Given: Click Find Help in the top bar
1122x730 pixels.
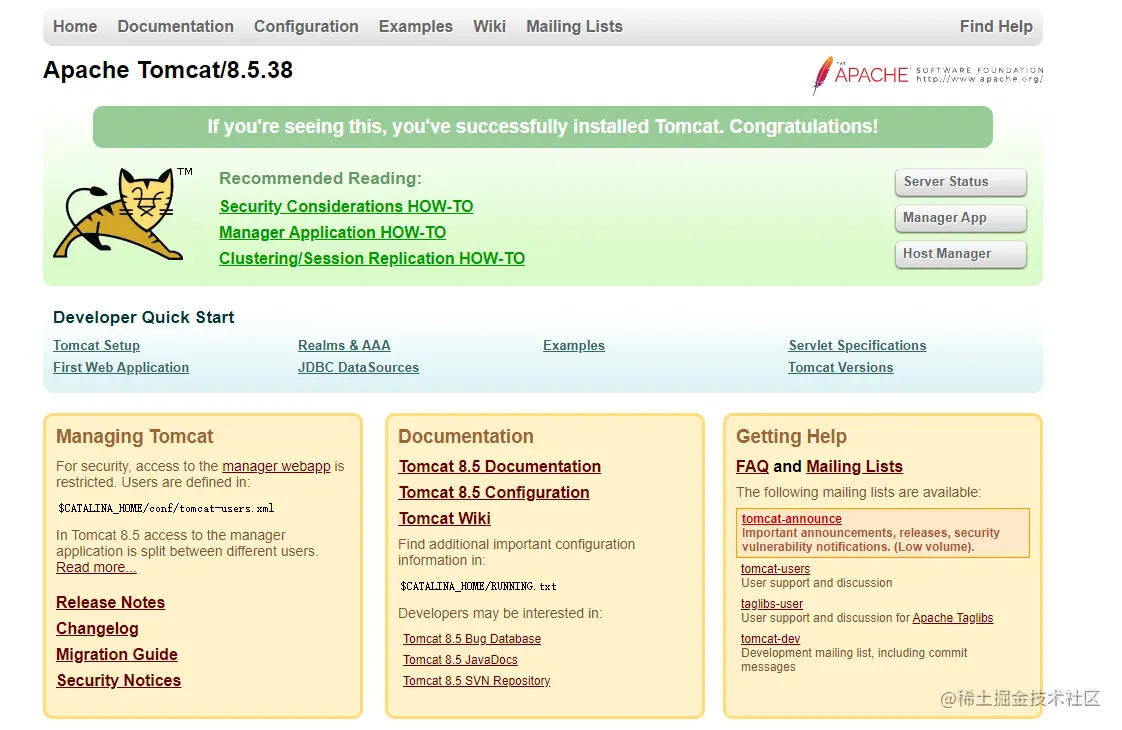Looking at the screenshot, I should pyautogui.click(x=996, y=26).
